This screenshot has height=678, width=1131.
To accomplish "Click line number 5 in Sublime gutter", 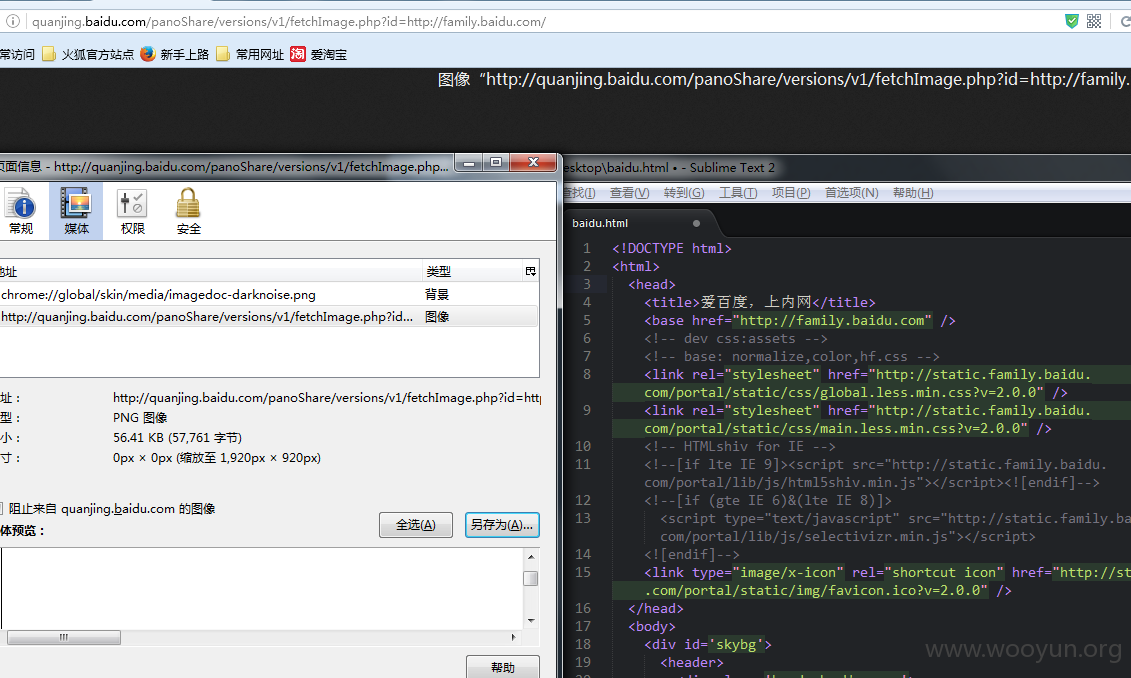I will coord(586,320).
